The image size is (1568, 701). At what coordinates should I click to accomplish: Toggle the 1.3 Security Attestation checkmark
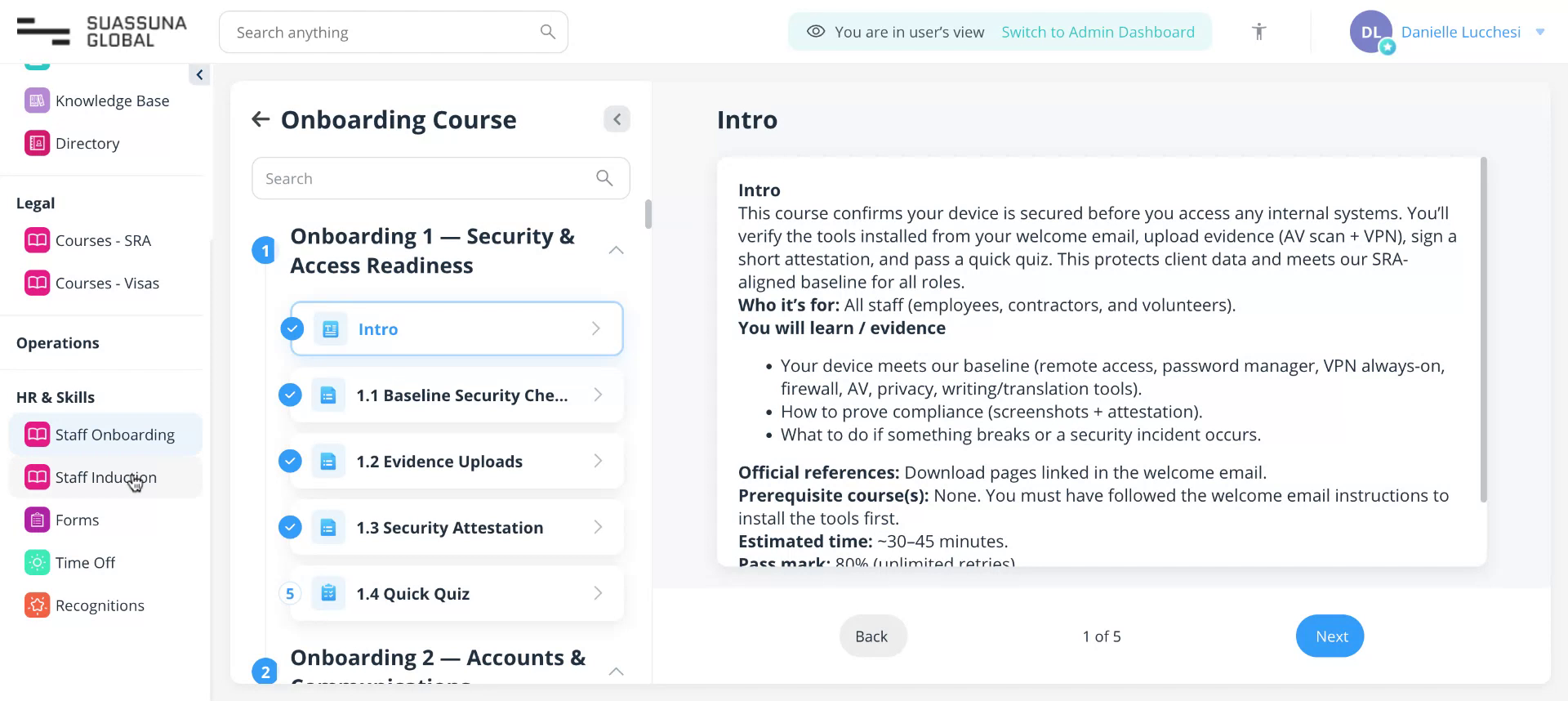290,527
